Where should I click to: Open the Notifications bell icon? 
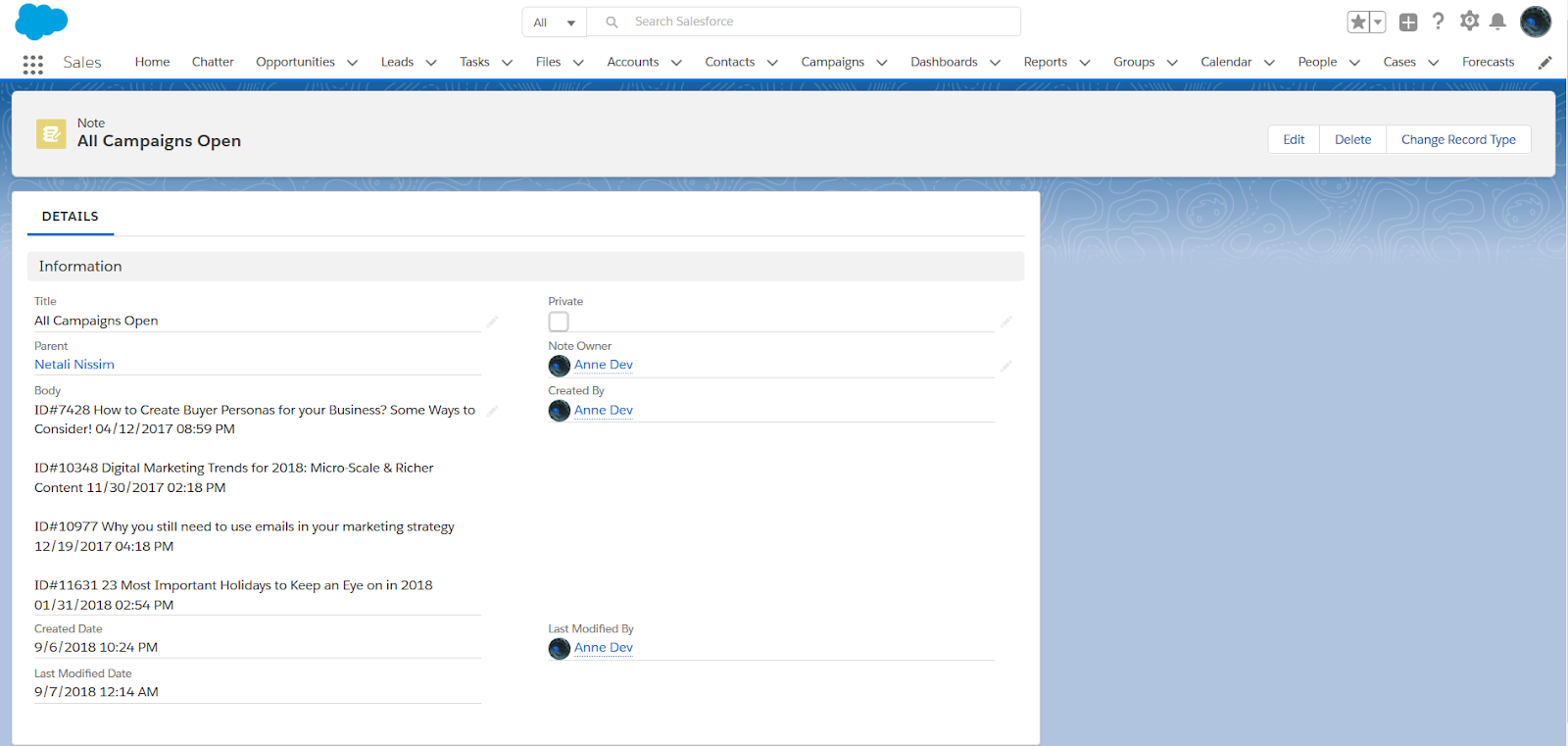1497,21
